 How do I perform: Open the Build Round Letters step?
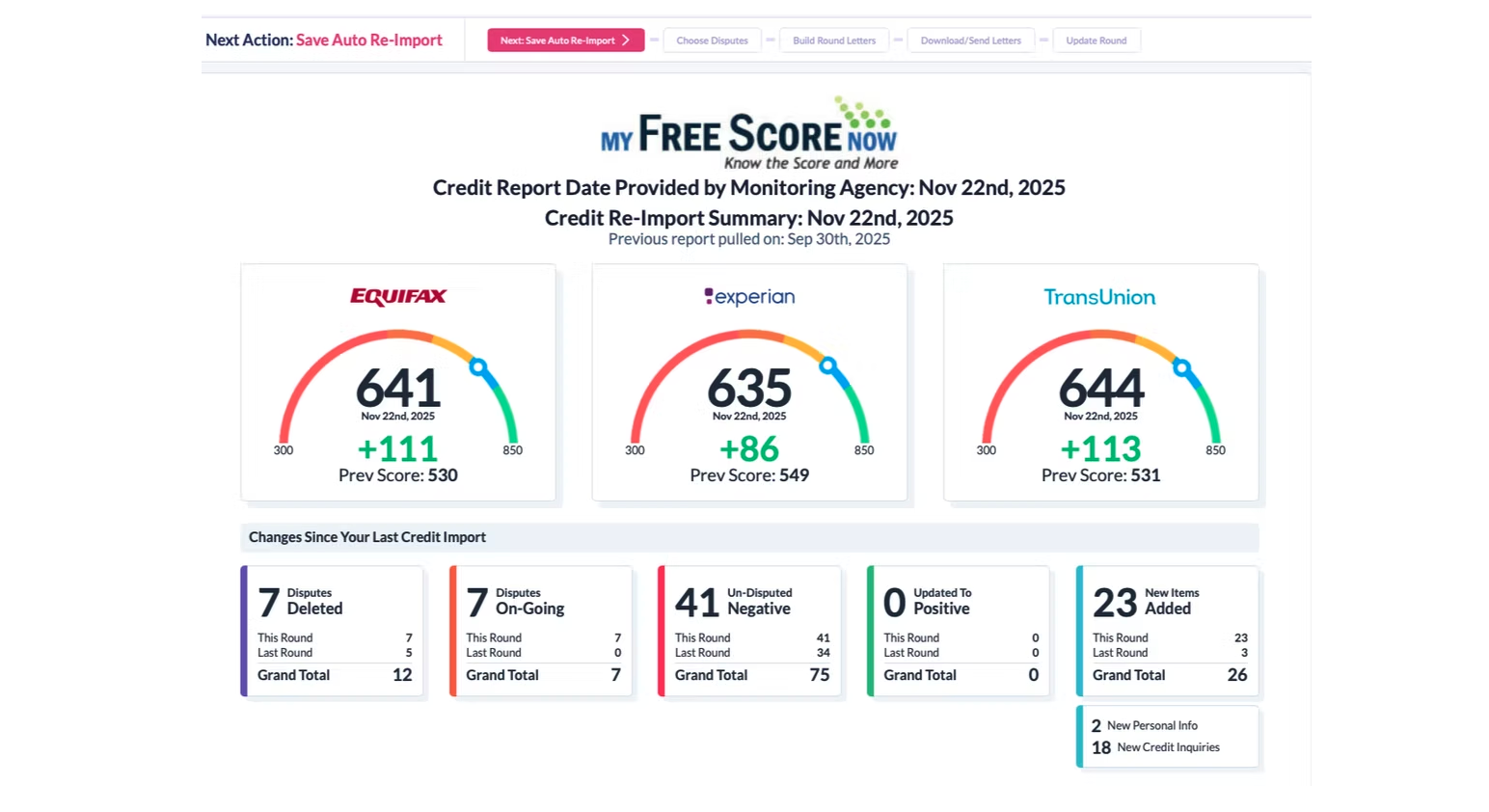tap(834, 41)
